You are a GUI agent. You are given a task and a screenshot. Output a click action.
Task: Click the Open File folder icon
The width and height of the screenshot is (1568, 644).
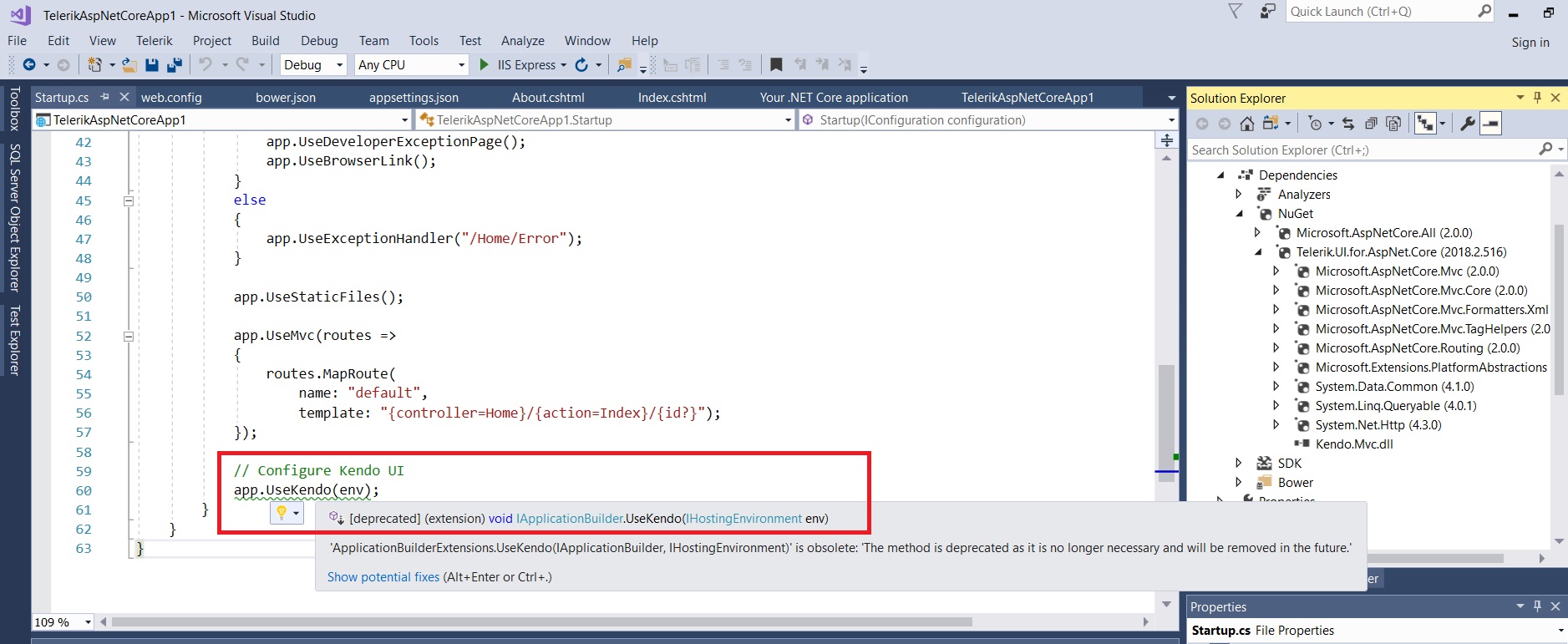click(129, 64)
